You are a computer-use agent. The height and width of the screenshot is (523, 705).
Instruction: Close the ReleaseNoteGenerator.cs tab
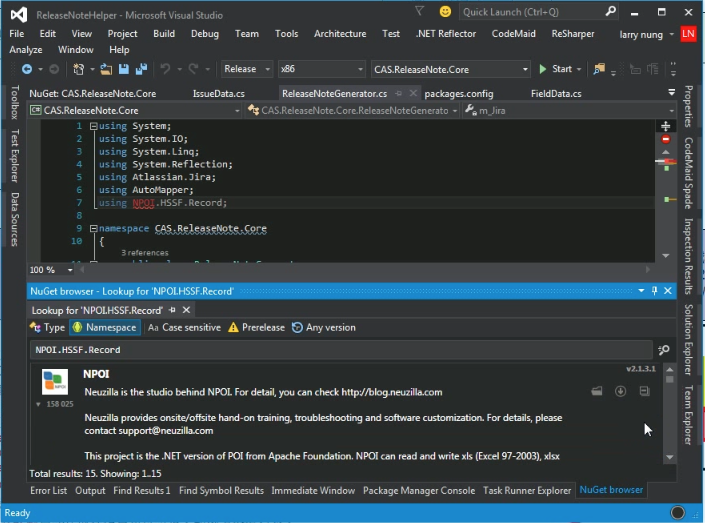point(413,93)
